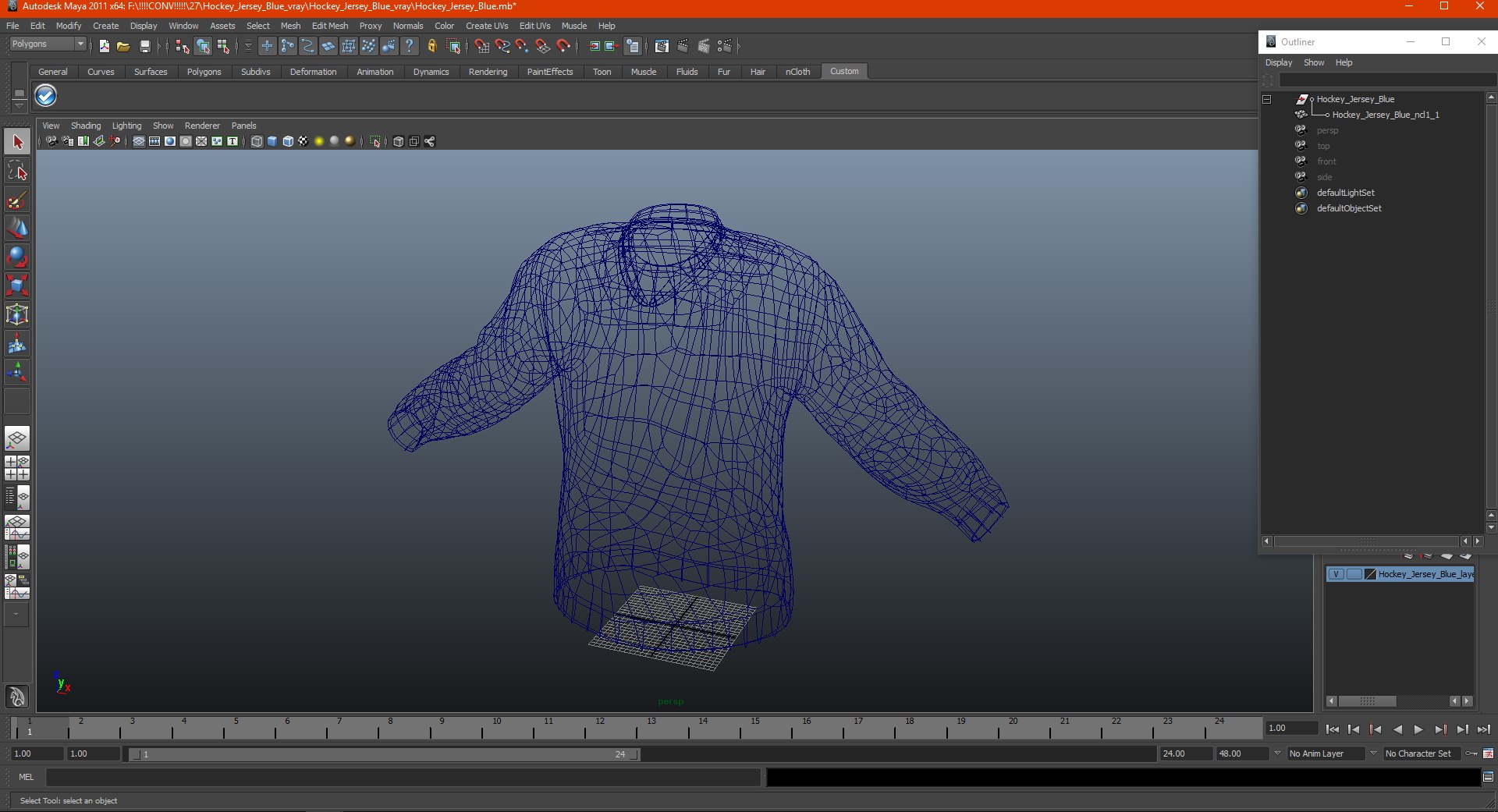Select the arrow Select tool
This screenshot has width=1498, height=812.
click(17, 142)
